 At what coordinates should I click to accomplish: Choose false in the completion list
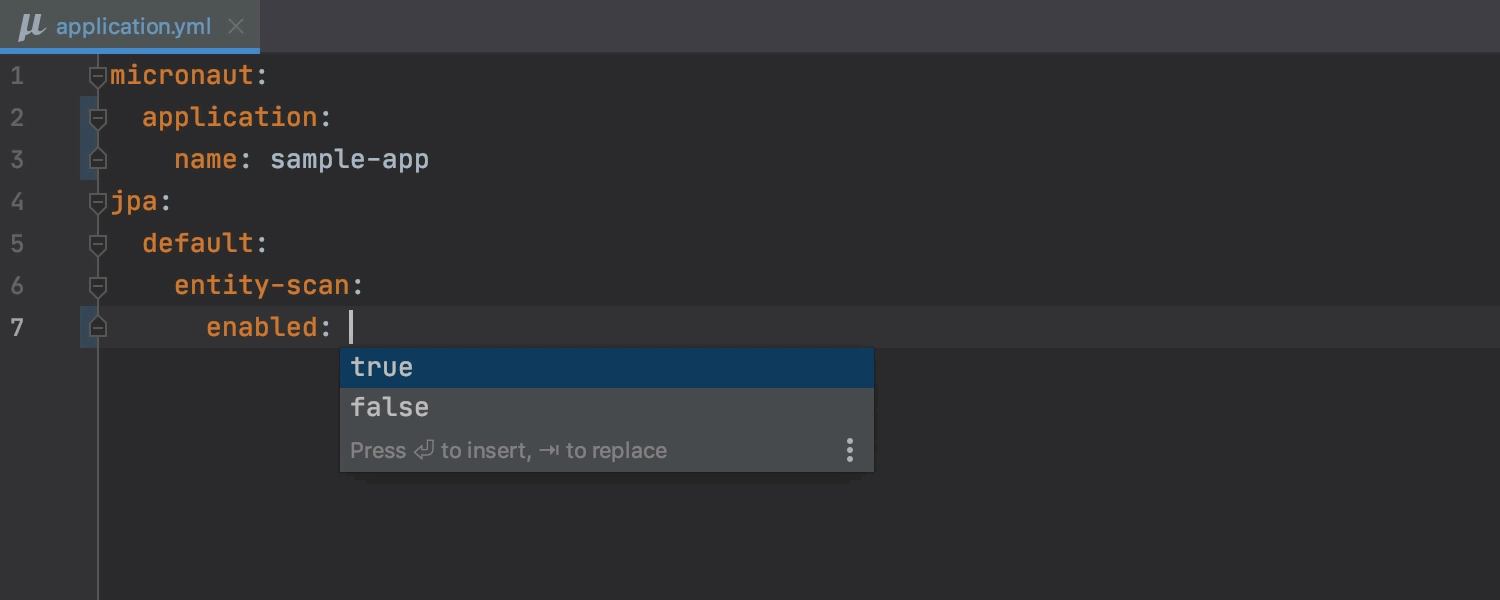pos(607,408)
